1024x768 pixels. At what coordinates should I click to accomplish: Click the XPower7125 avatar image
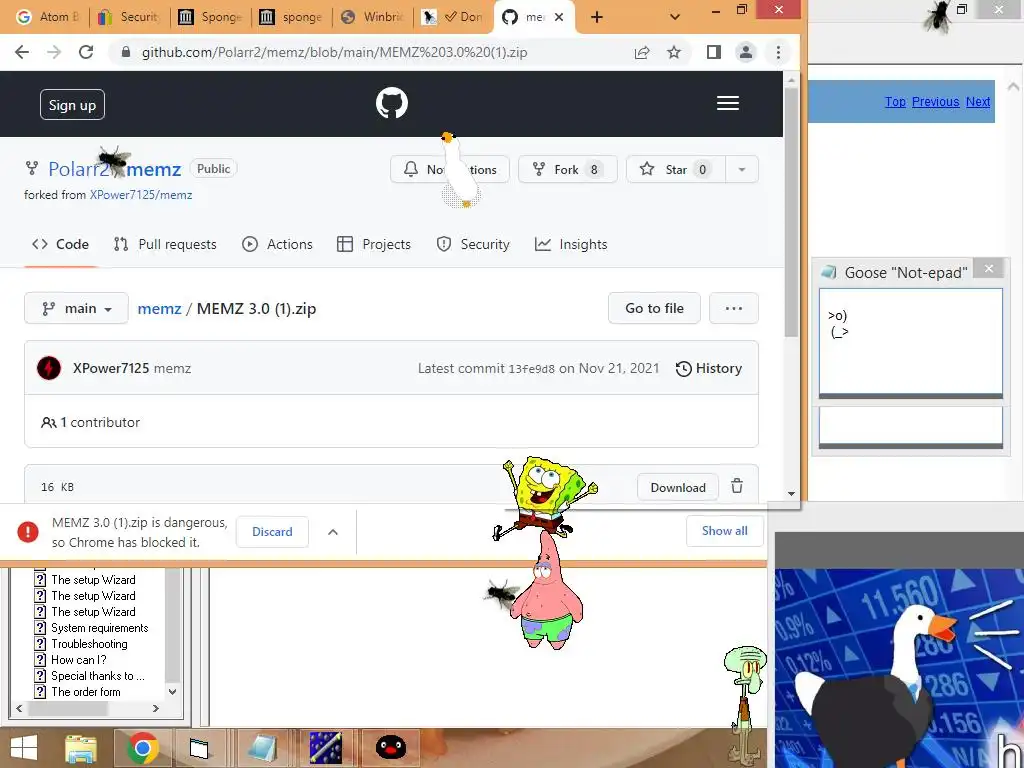tap(49, 368)
